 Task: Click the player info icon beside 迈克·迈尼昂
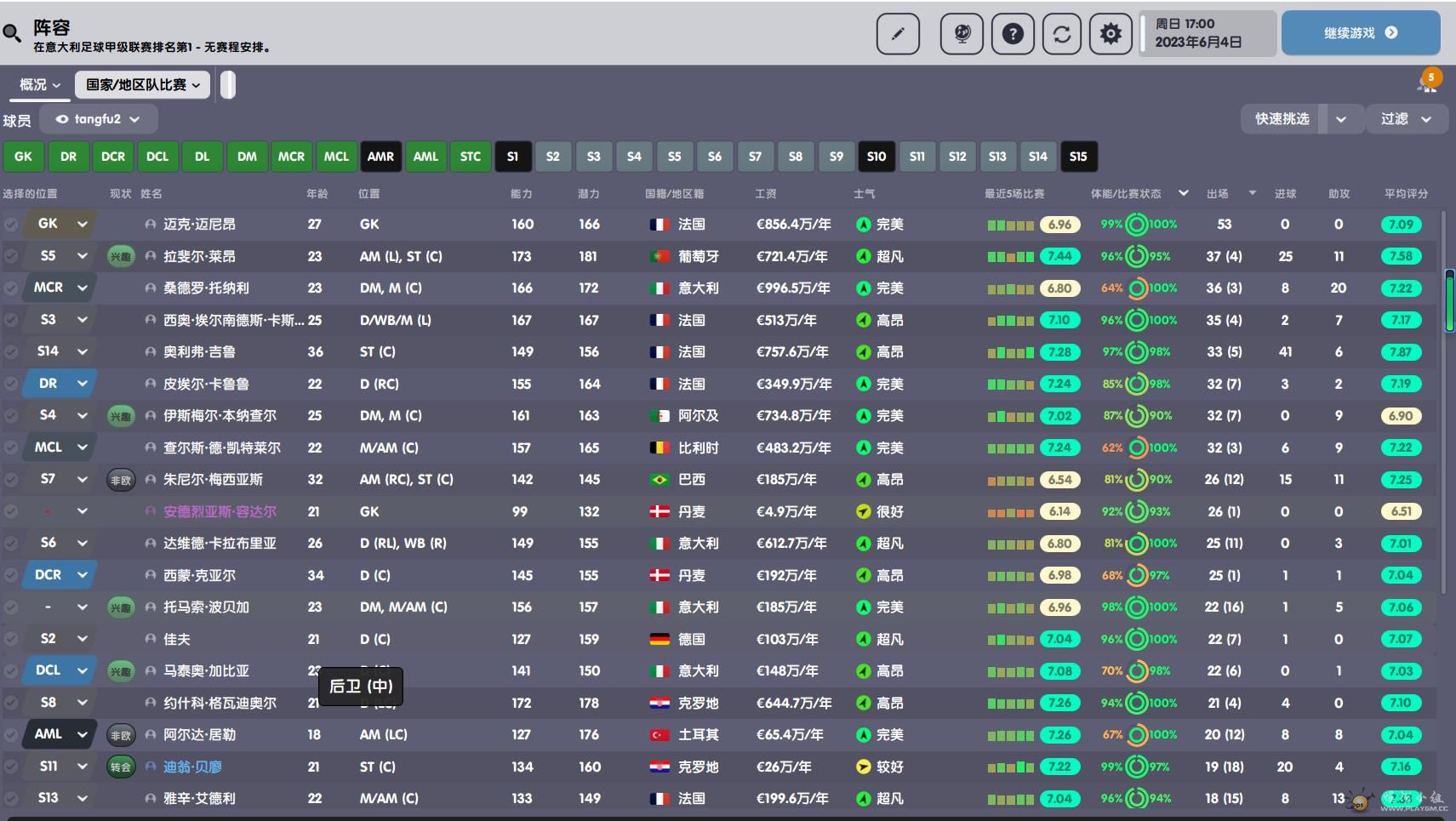pos(151,225)
